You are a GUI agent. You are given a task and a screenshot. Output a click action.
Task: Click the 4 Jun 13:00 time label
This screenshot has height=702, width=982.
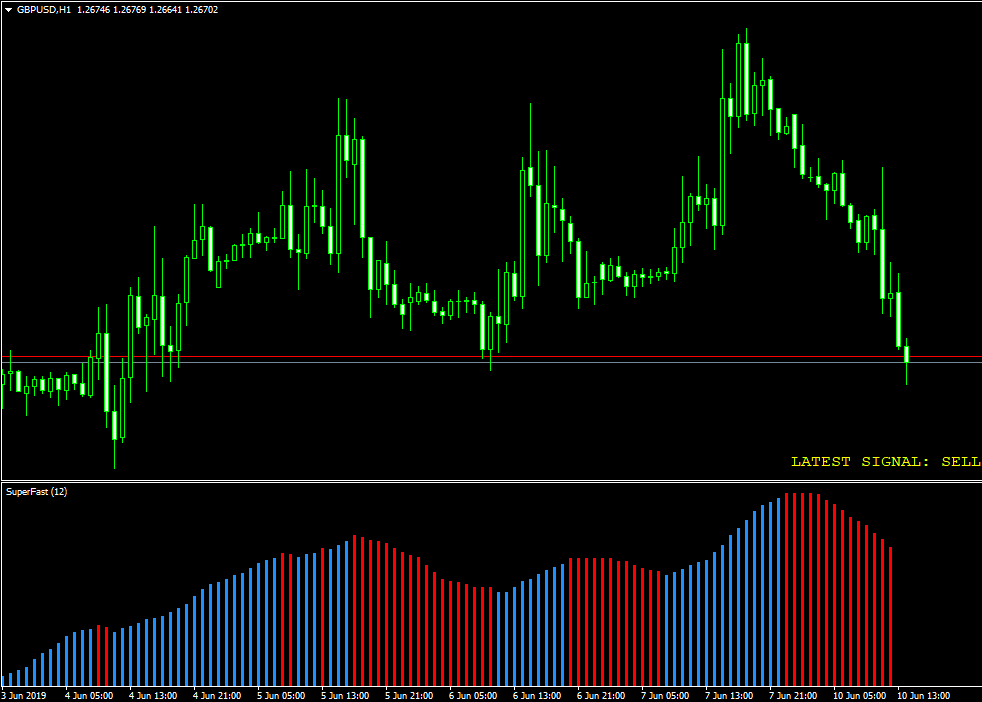154,695
